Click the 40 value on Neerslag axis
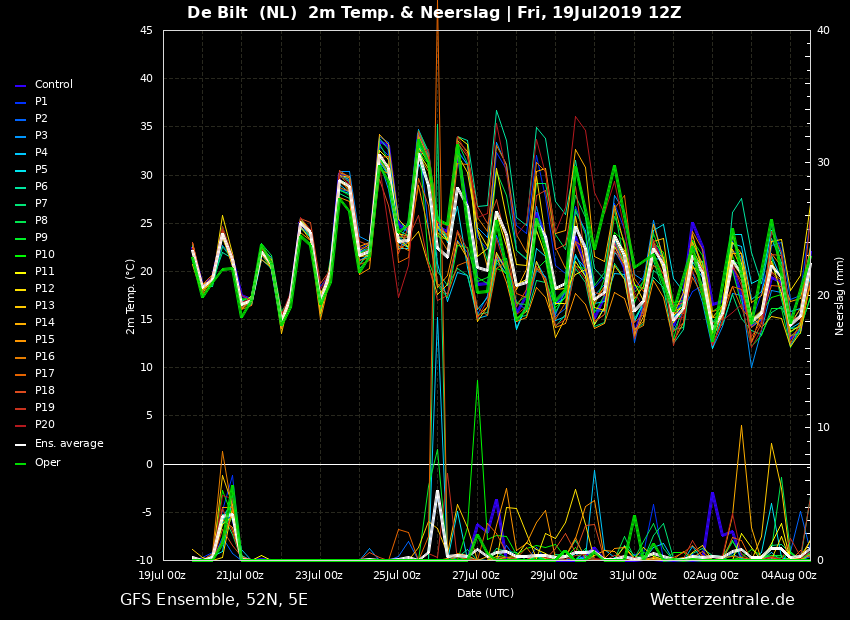 click(x=823, y=30)
